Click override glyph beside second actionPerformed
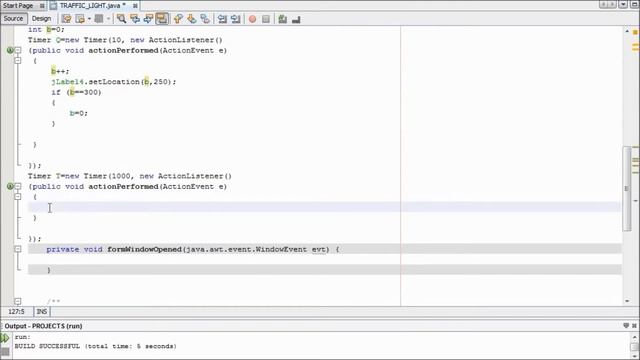This screenshot has height=360, width=640. (x=10, y=186)
